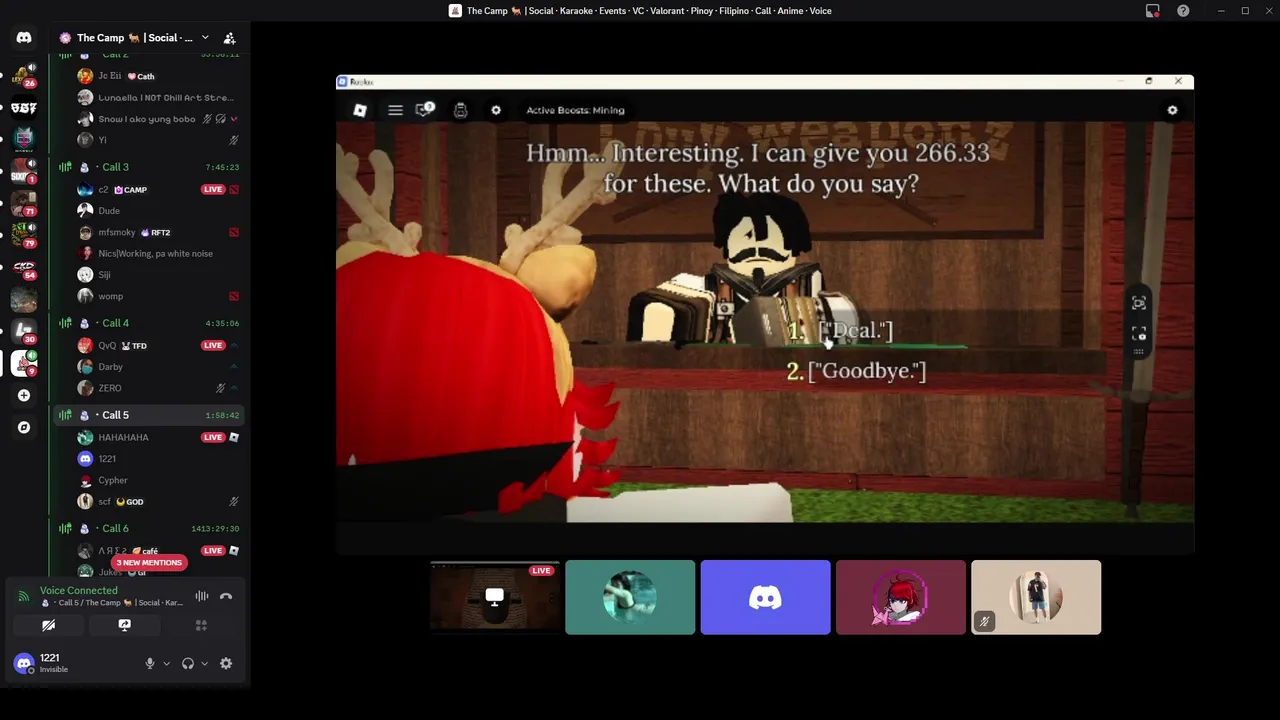This screenshot has width=1280, height=720.
Task: Jump to 3 NEW MENTIONS
Action: [149, 562]
